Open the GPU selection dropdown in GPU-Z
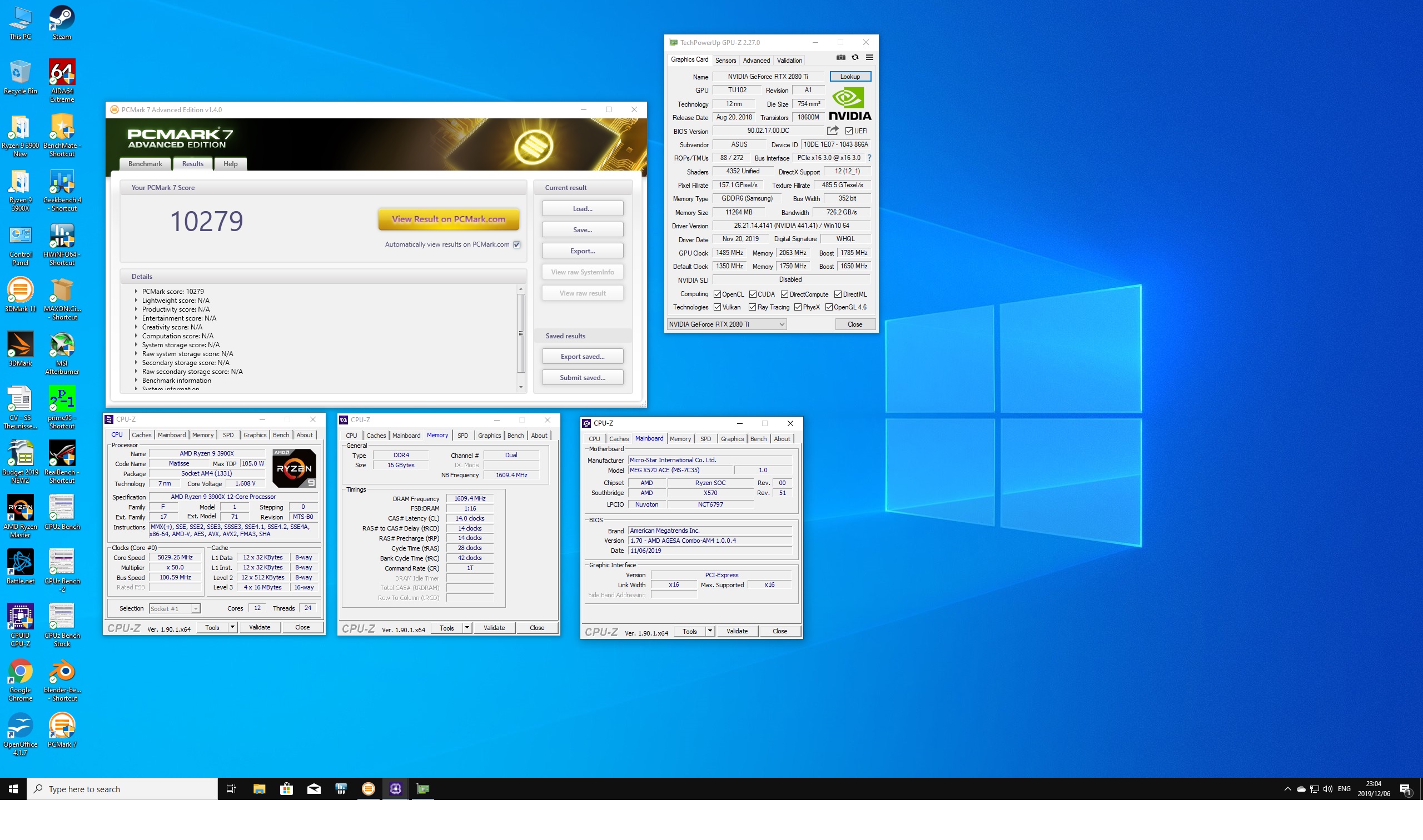 (x=727, y=324)
